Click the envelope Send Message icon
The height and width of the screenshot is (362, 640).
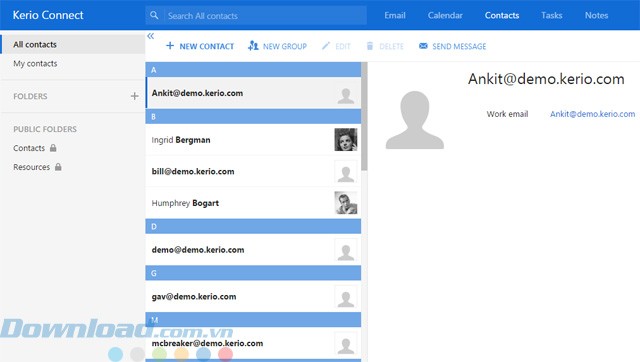pos(423,46)
